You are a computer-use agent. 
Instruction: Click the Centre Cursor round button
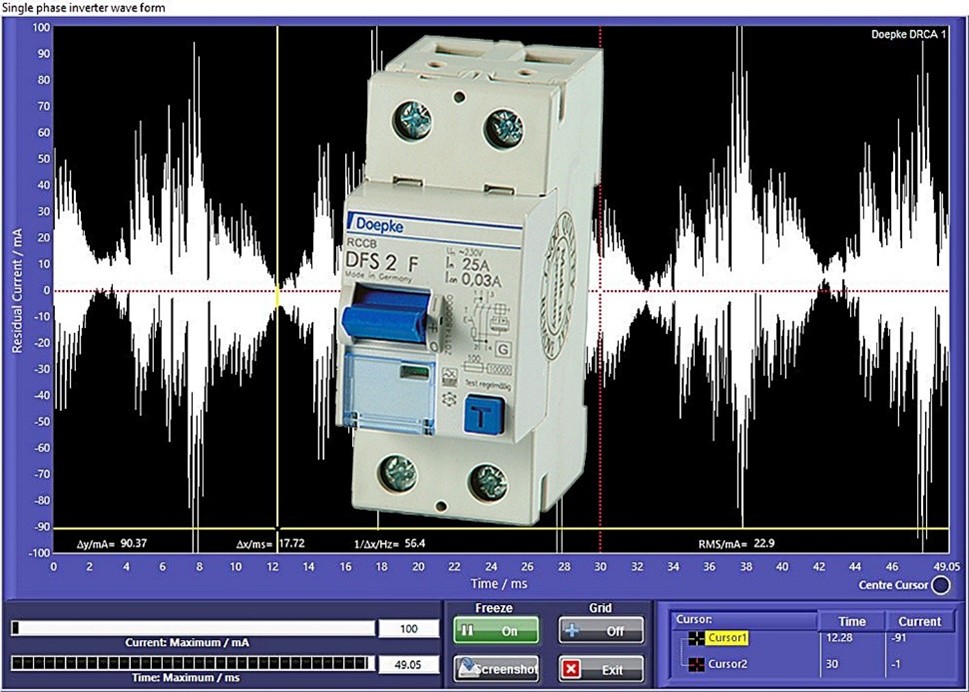(939, 585)
